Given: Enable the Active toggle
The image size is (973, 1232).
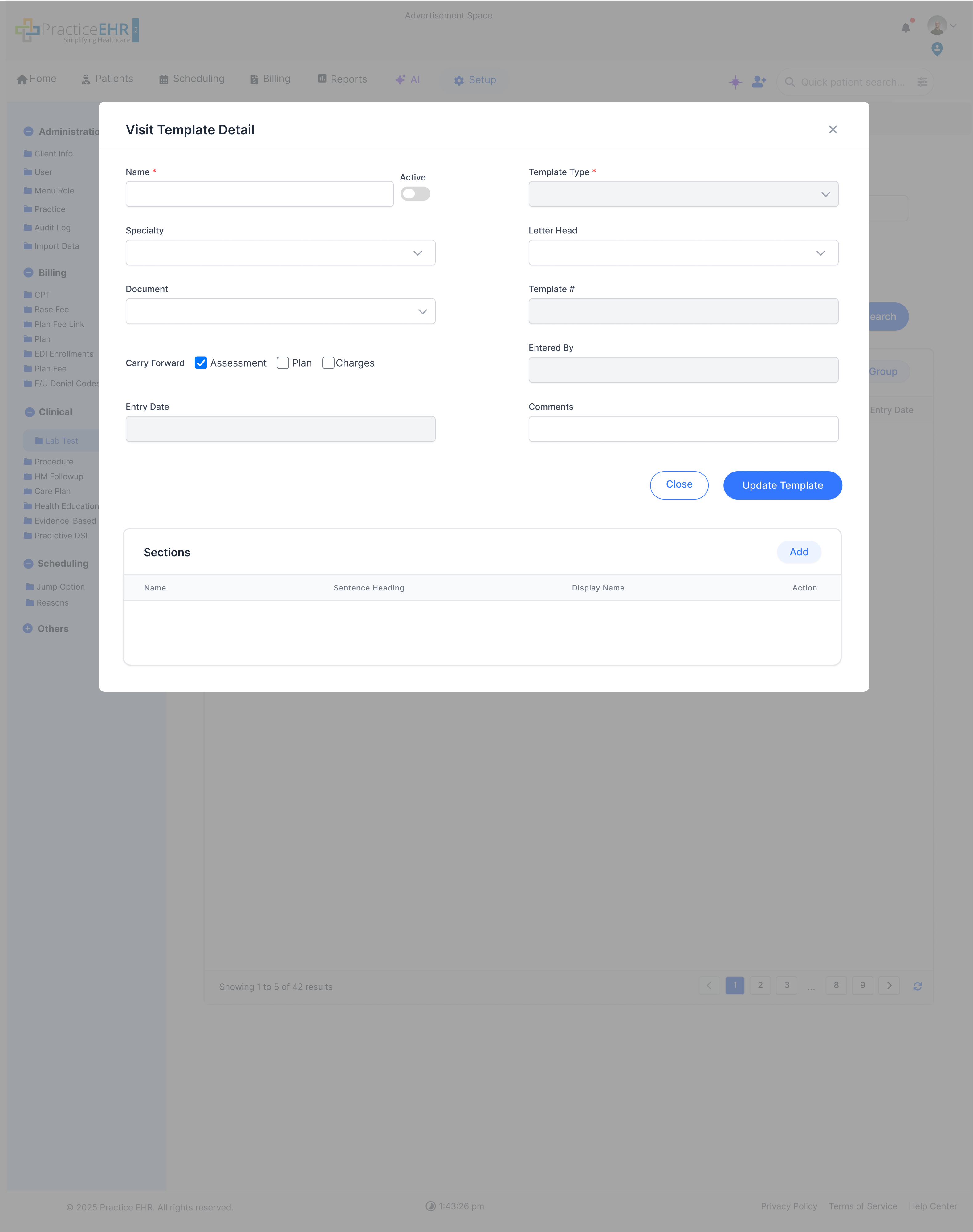Looking at the screenshot, I should (x=415, y=193).
